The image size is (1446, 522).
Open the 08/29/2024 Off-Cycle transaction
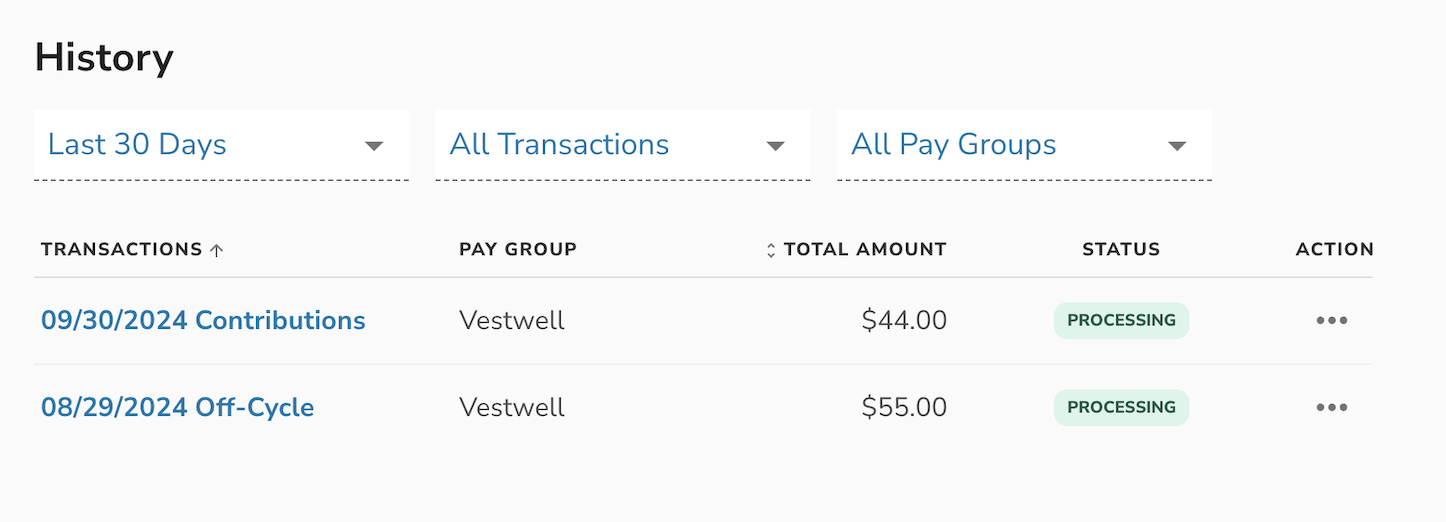pos(177,408)
